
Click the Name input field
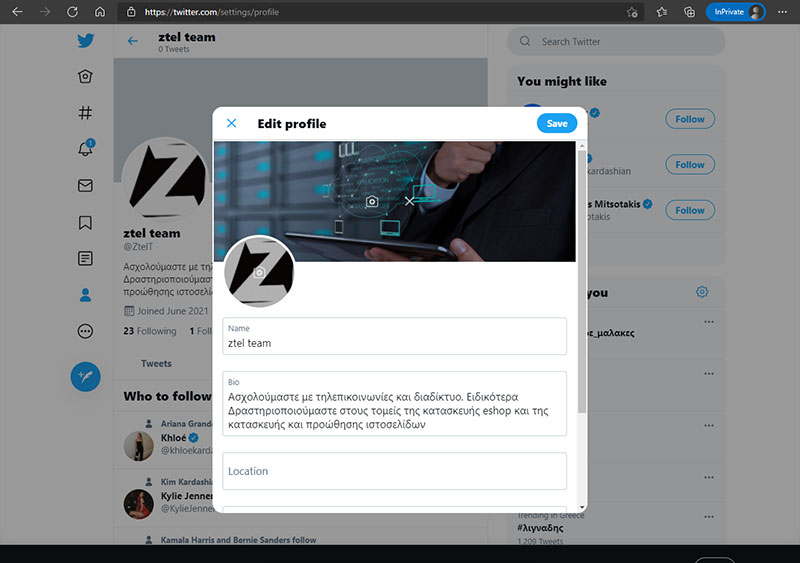click(x=395, y=342)
